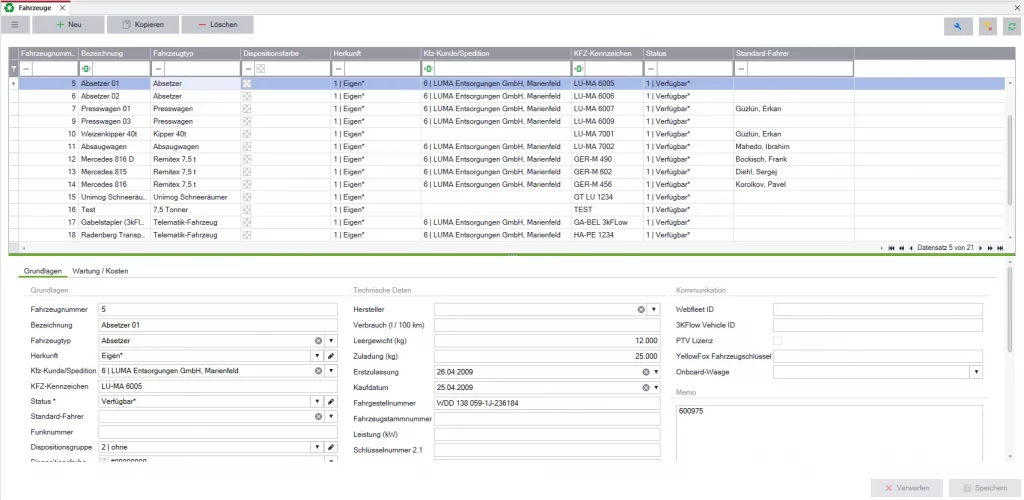Select the Fahrzeuge window tab
1024x500 pixels.
(x=35, y=8)
